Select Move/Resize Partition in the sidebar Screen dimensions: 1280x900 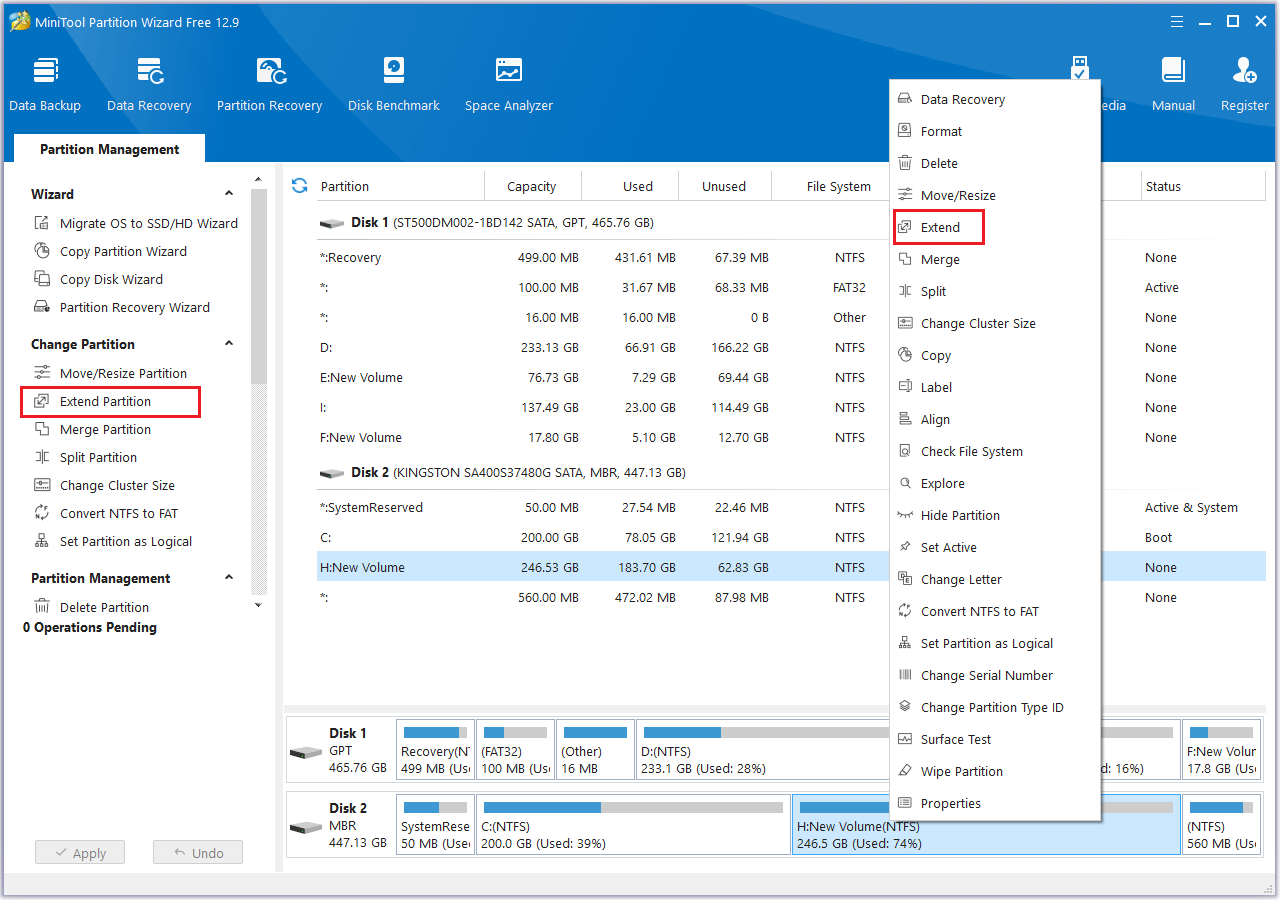click(111, 373)
